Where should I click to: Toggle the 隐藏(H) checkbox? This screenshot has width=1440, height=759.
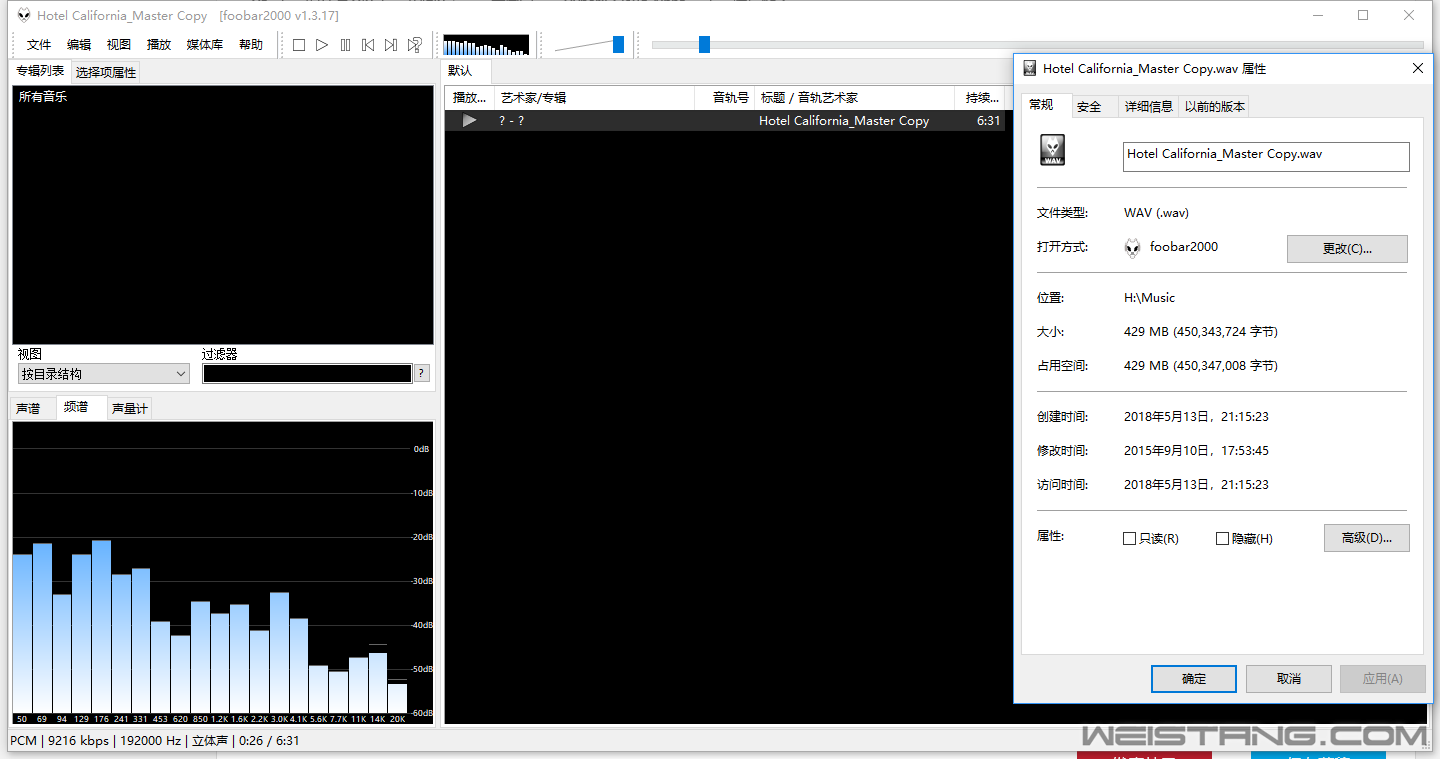pyautogui.click(x=1222, y=538)
